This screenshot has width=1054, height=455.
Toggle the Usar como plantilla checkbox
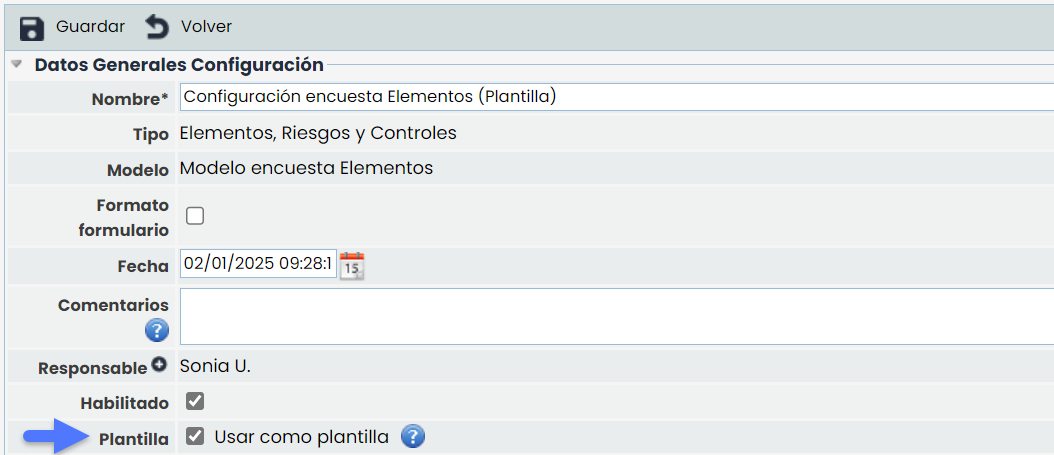pyautogui.click(x=195, y=437)
